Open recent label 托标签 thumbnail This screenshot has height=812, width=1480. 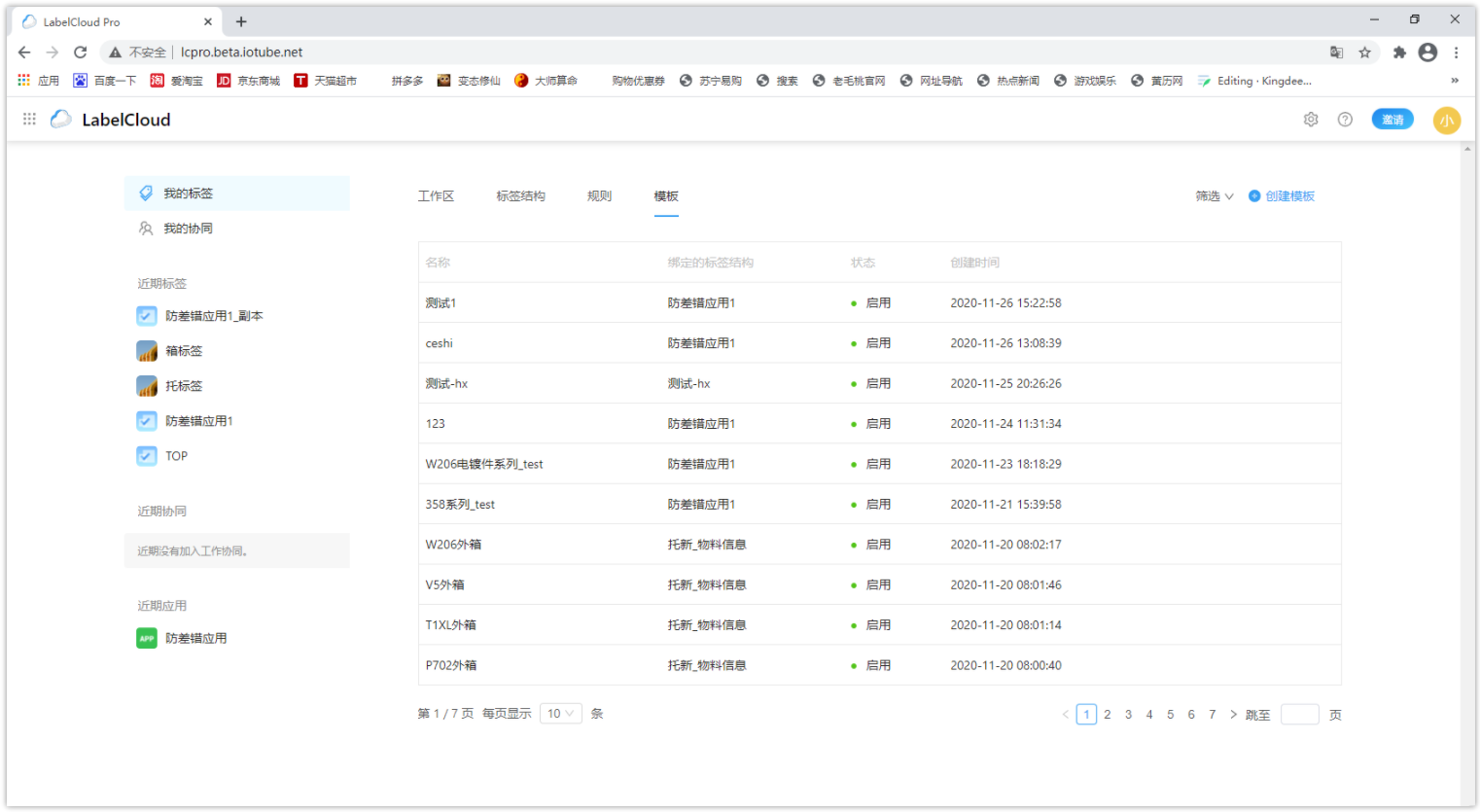point(147,386)
